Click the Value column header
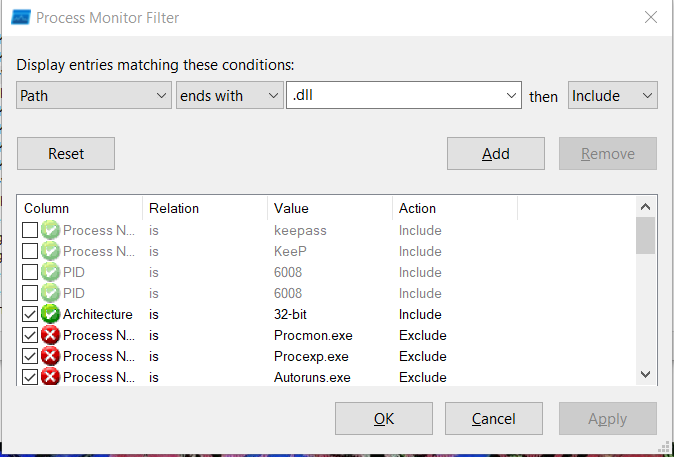This screenshot has height=457, width=674. (330, 208)
